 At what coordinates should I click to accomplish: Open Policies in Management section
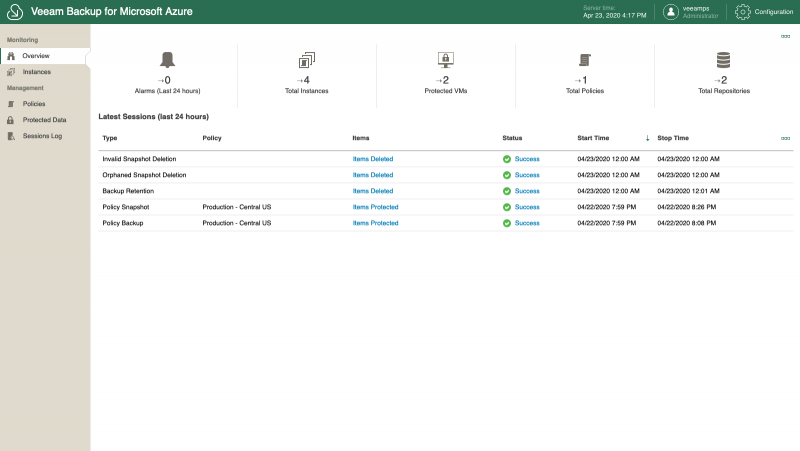point(34,104)
